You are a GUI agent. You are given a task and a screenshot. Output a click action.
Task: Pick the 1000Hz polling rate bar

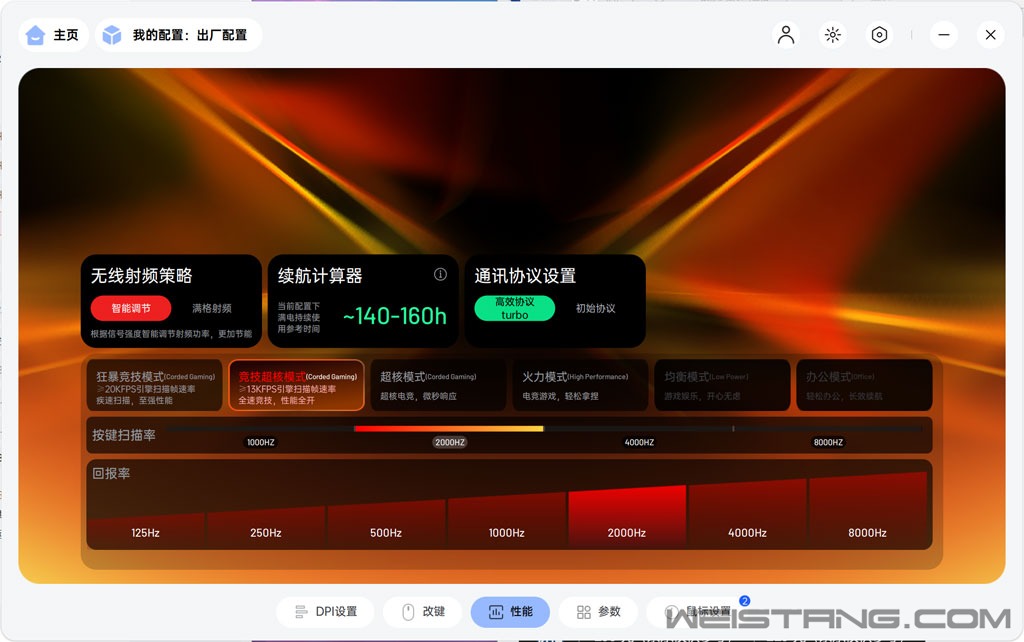[506, 520]
